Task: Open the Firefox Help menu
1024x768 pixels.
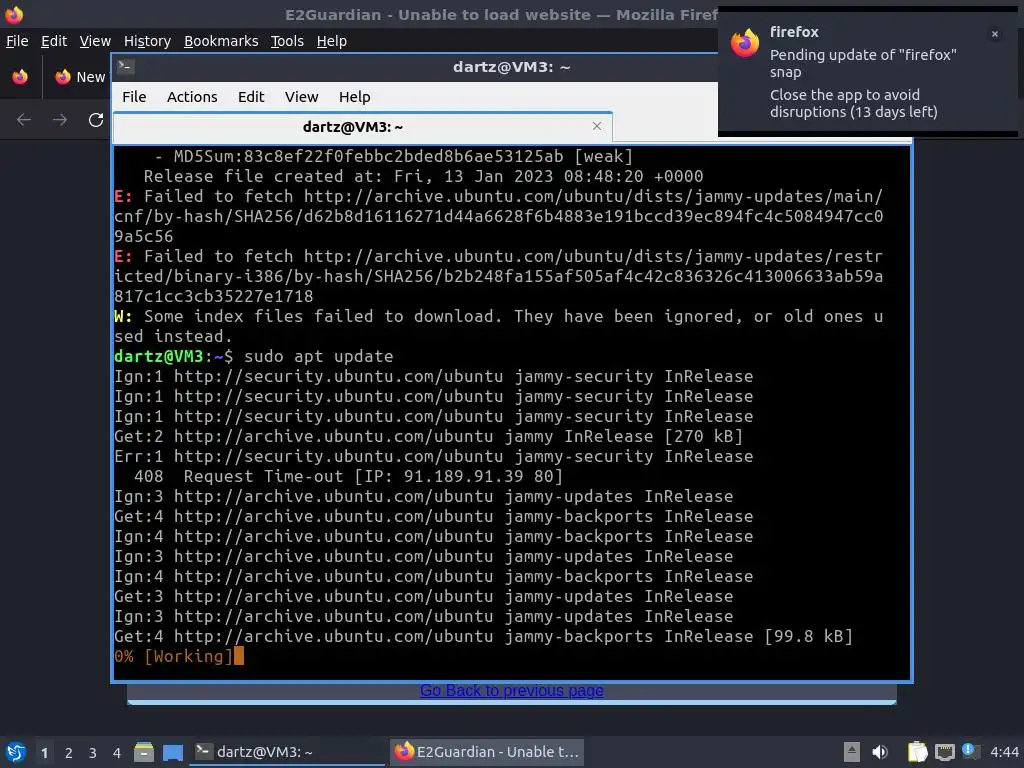Action: 332,41
